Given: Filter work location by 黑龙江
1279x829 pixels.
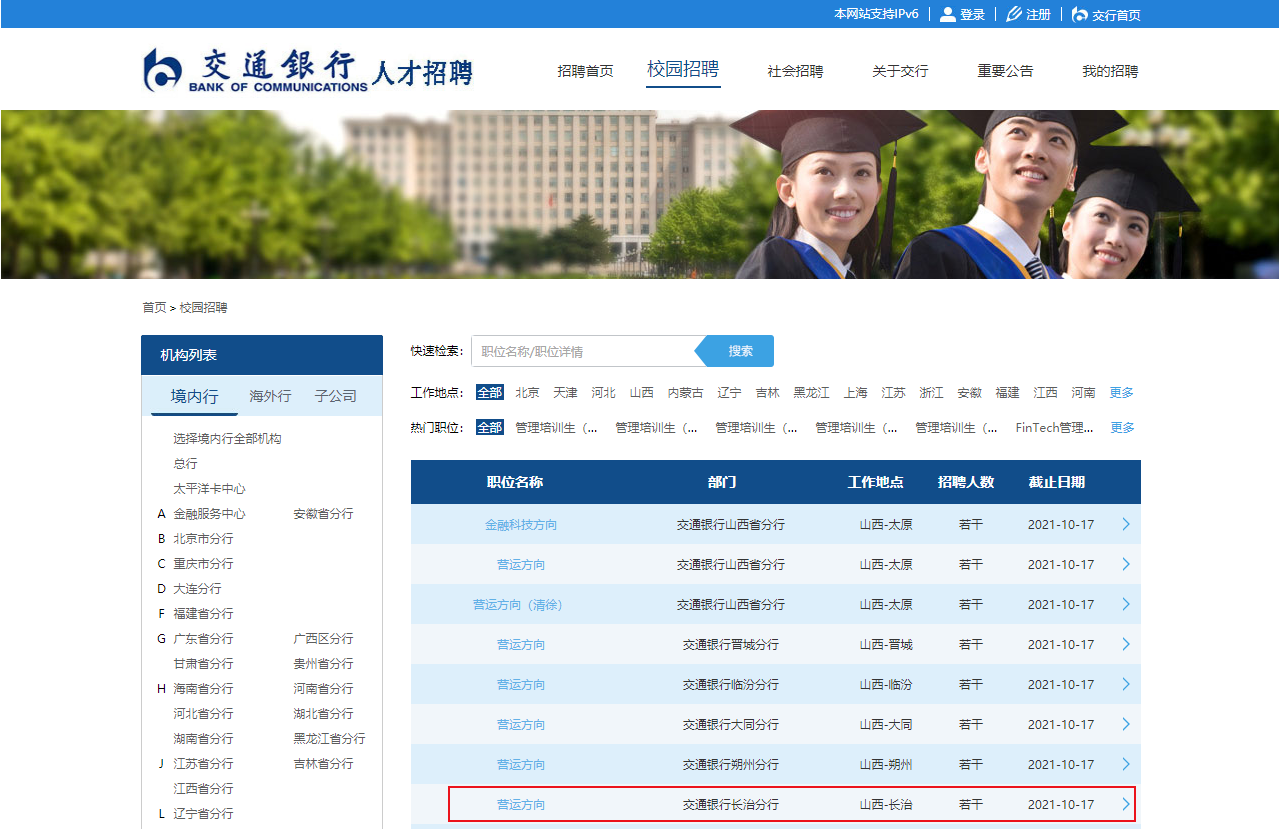Looking at the screenshot, I should coord(811,393).
